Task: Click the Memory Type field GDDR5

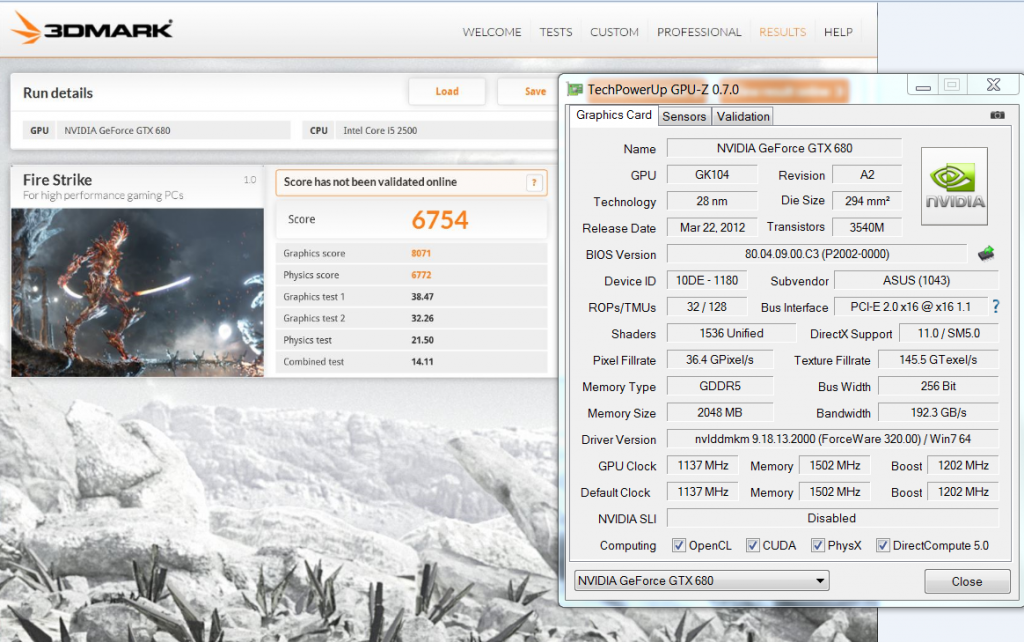Action: coord(720,386)
